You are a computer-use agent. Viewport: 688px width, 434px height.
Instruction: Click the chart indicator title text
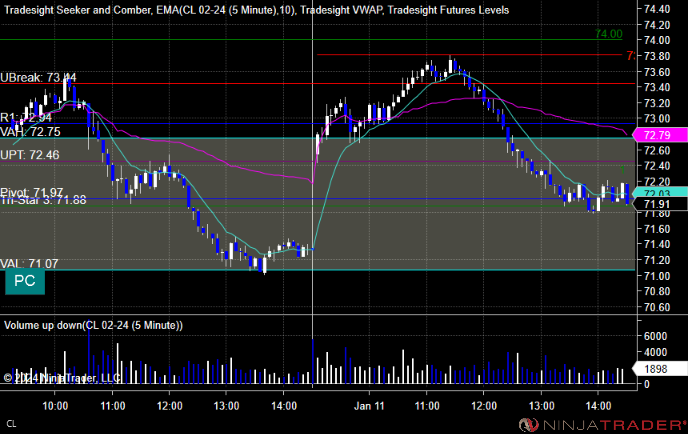pyautogui.click(x=256, y=10)
